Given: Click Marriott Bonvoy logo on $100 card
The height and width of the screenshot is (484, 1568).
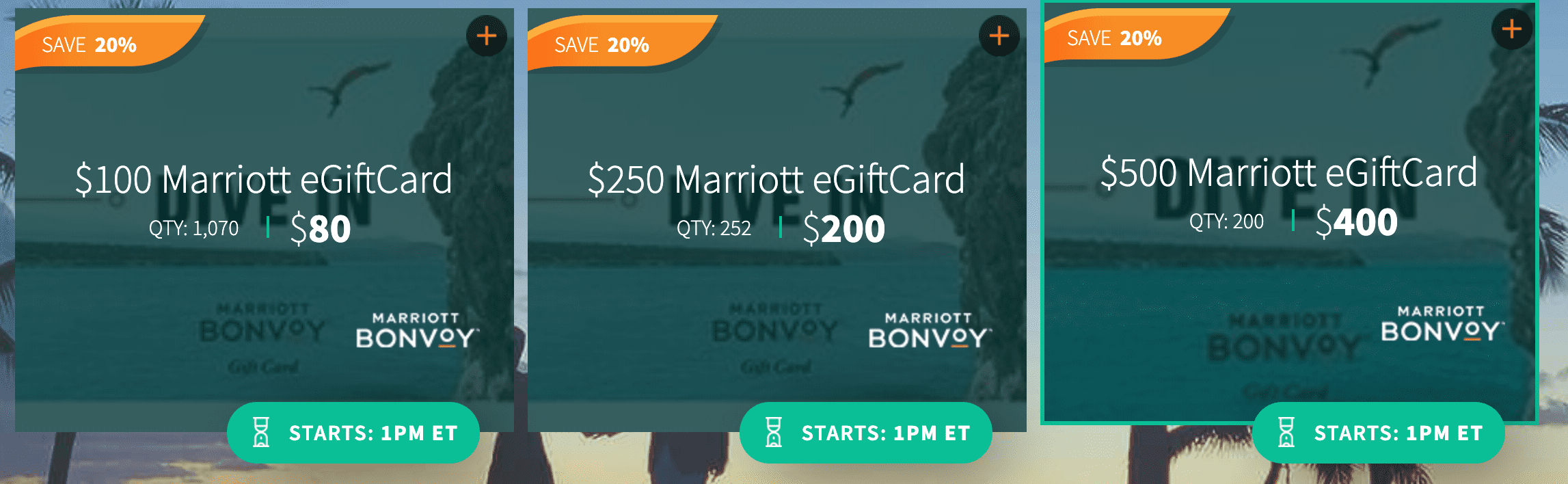Looking at the screenshot, I should (417, 330).
